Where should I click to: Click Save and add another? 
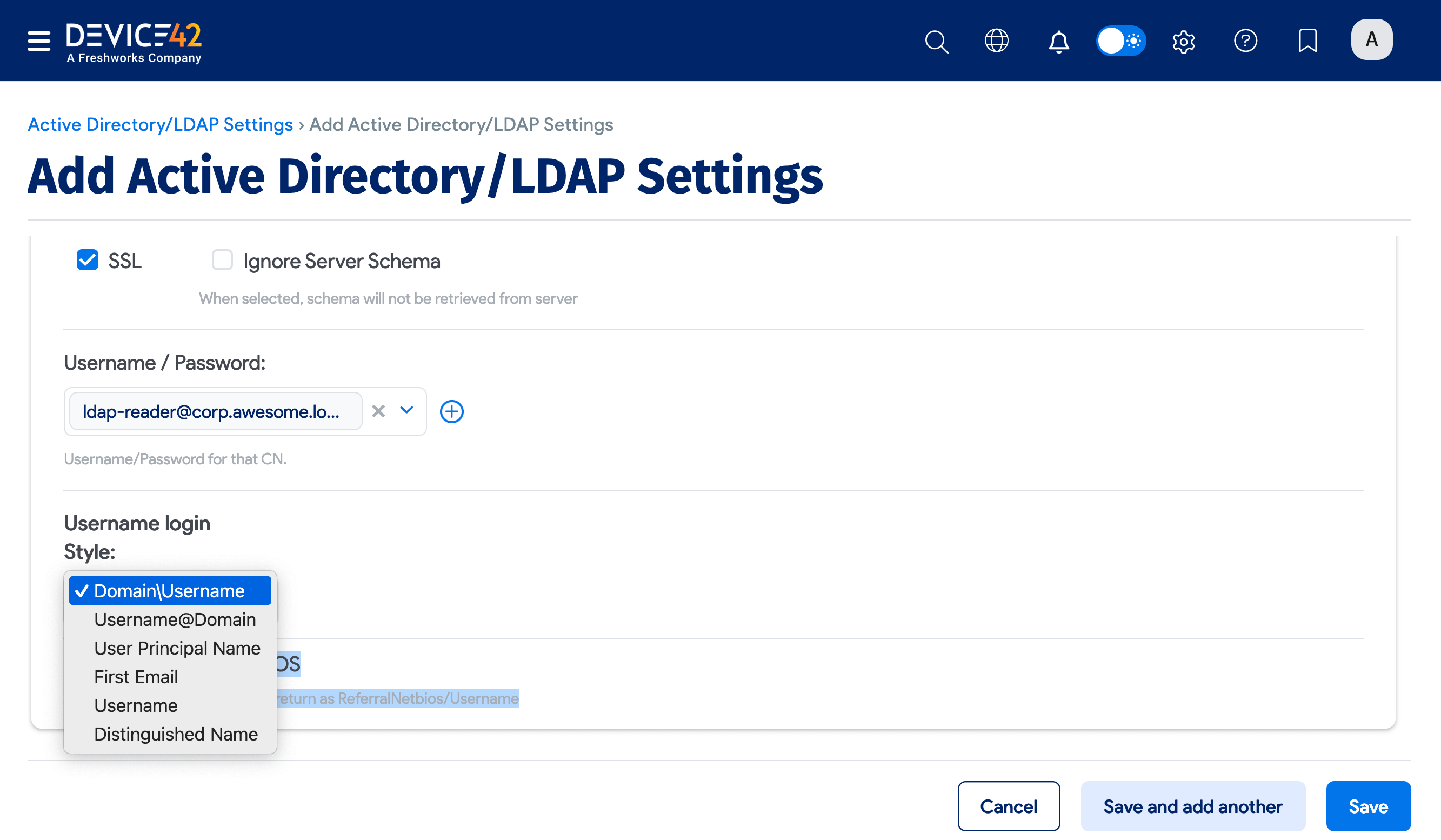pos(1193,806)
